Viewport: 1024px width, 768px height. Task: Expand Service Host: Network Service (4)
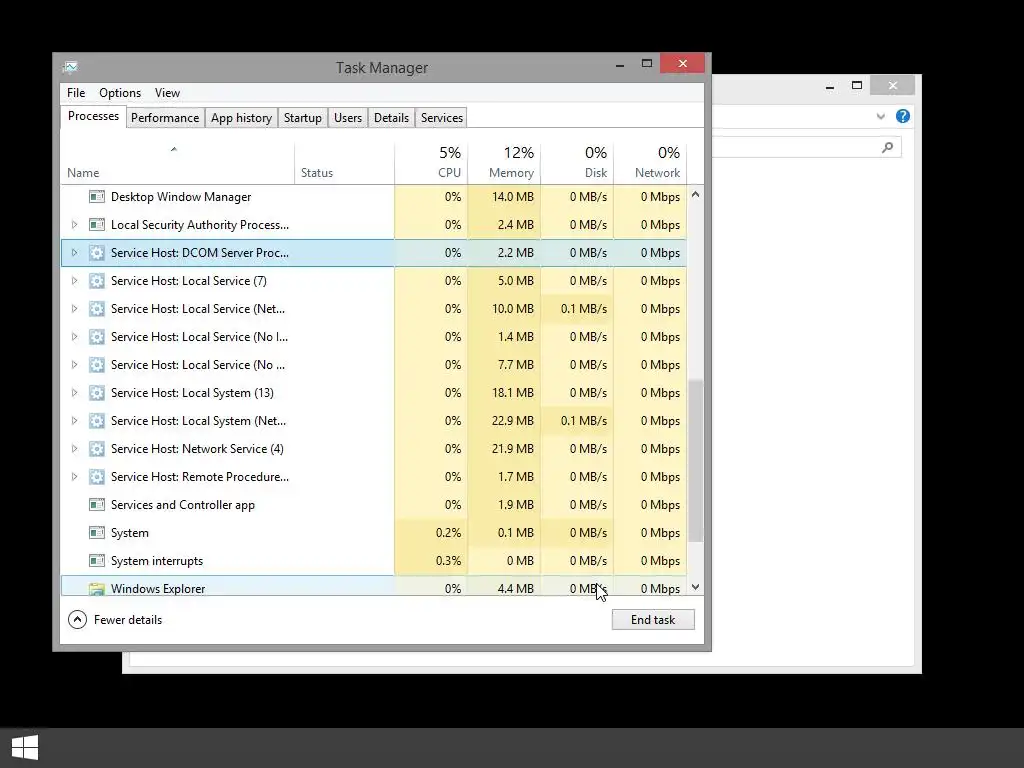point(74,449)
